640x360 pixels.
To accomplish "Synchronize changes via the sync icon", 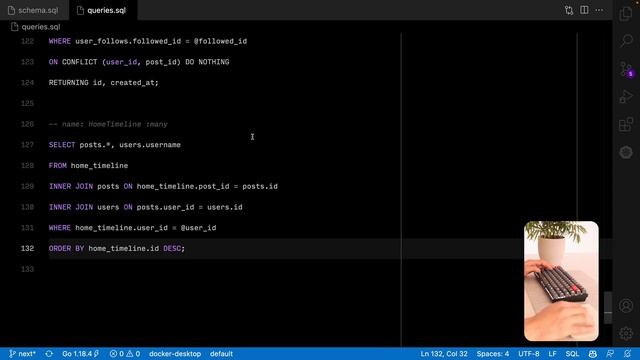I will coord(49,354).
